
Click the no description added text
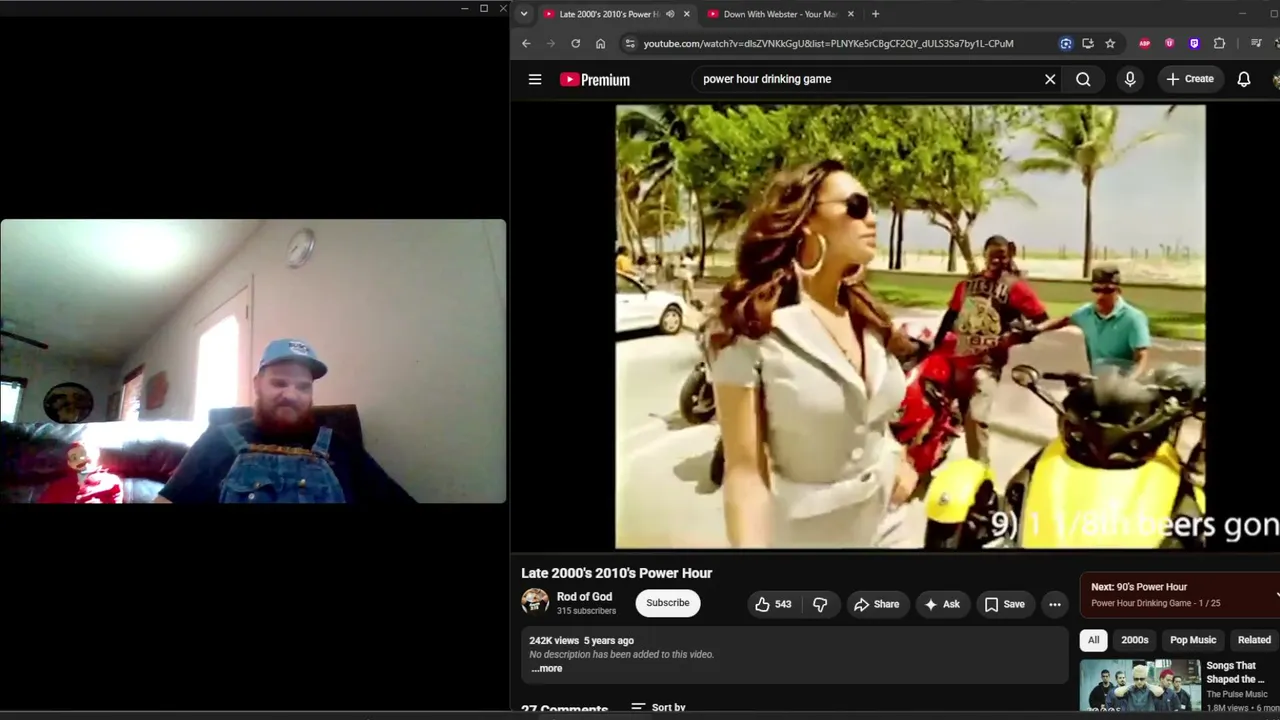[621, 654]
